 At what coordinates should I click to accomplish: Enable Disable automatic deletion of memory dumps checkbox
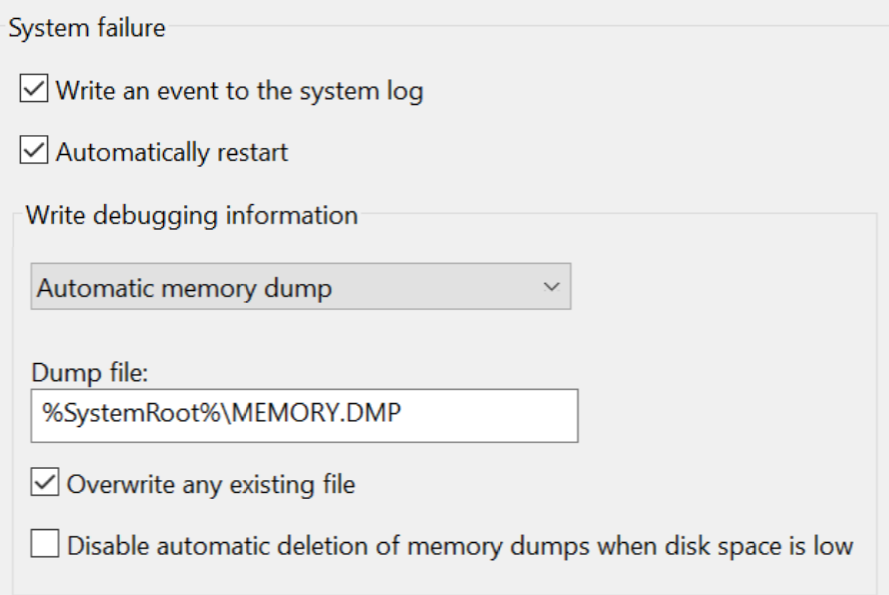(45, 543)
